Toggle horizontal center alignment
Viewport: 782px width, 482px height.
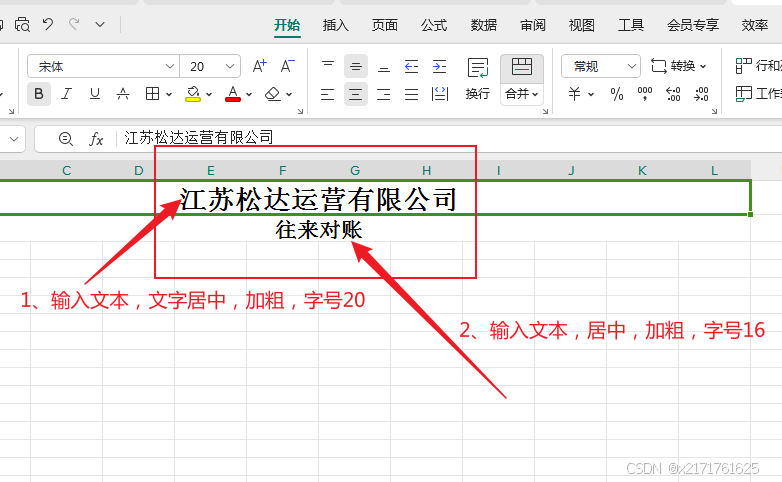[356, 94]
